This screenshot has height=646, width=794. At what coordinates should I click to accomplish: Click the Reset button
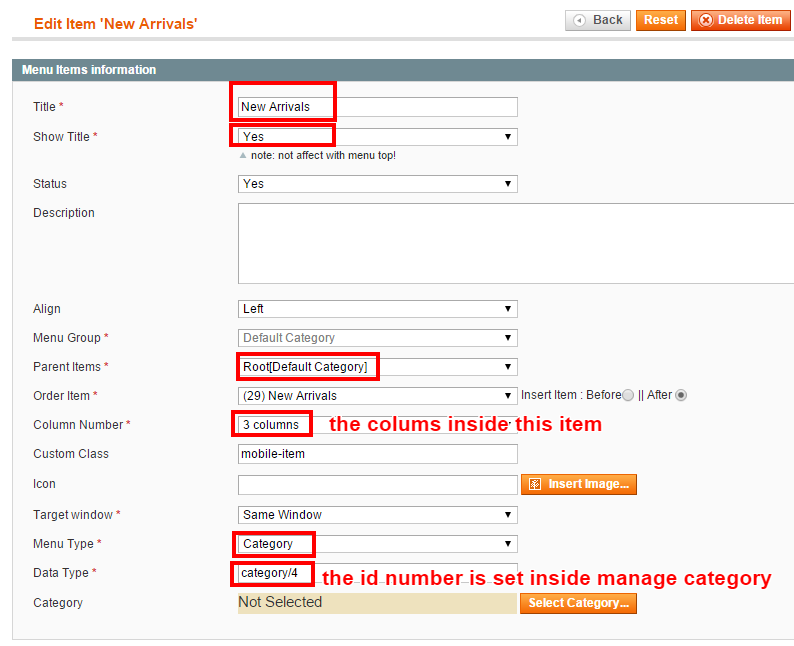pos(660,20)
